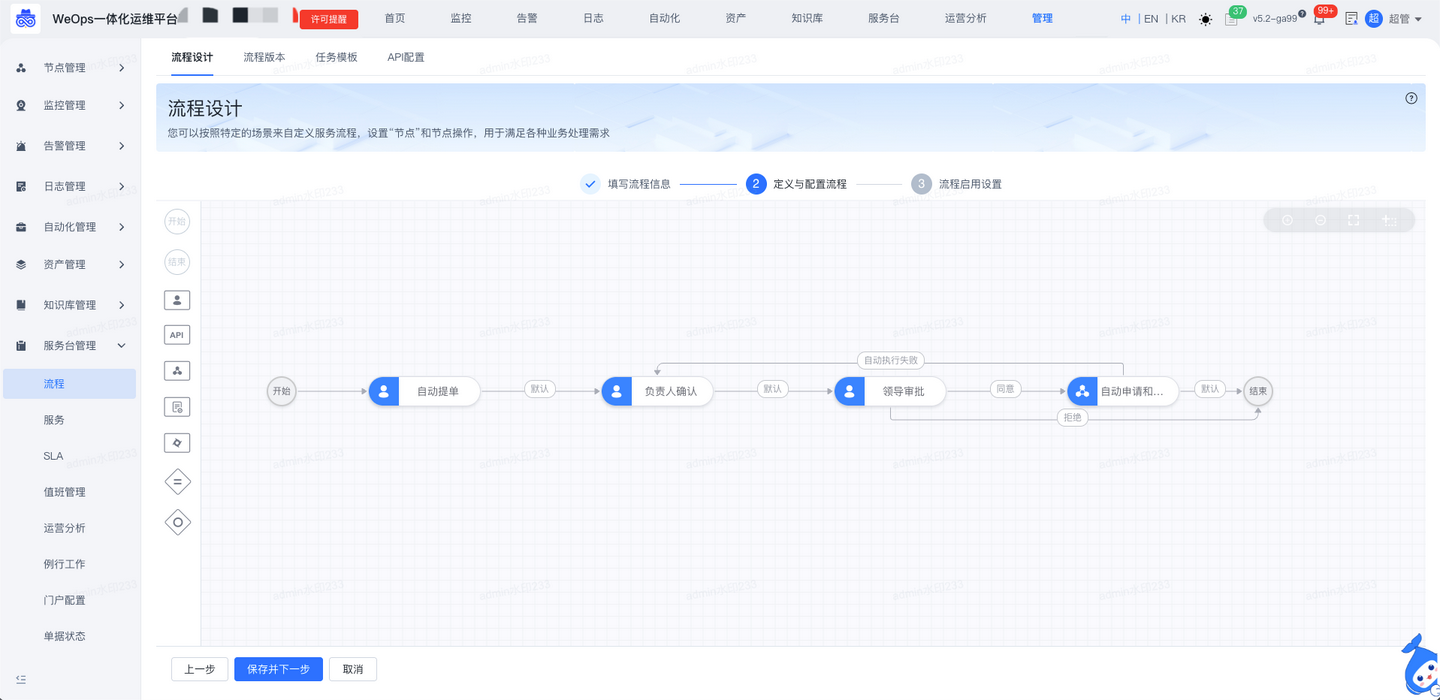The image size is (1440, 700).
Task: Select the form task node in the node palette
Action: (x=177, y=406)
